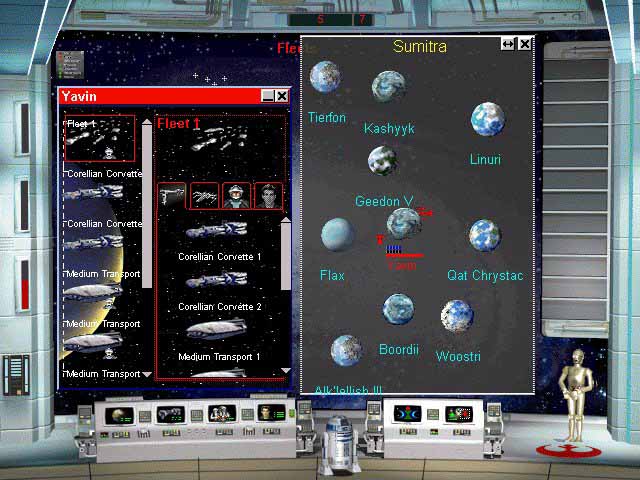Image resolution: width=640 pixels, height=480 pixels.
Task: Click the red fleet marker near Yavin
Action: (x=425, y=213)
